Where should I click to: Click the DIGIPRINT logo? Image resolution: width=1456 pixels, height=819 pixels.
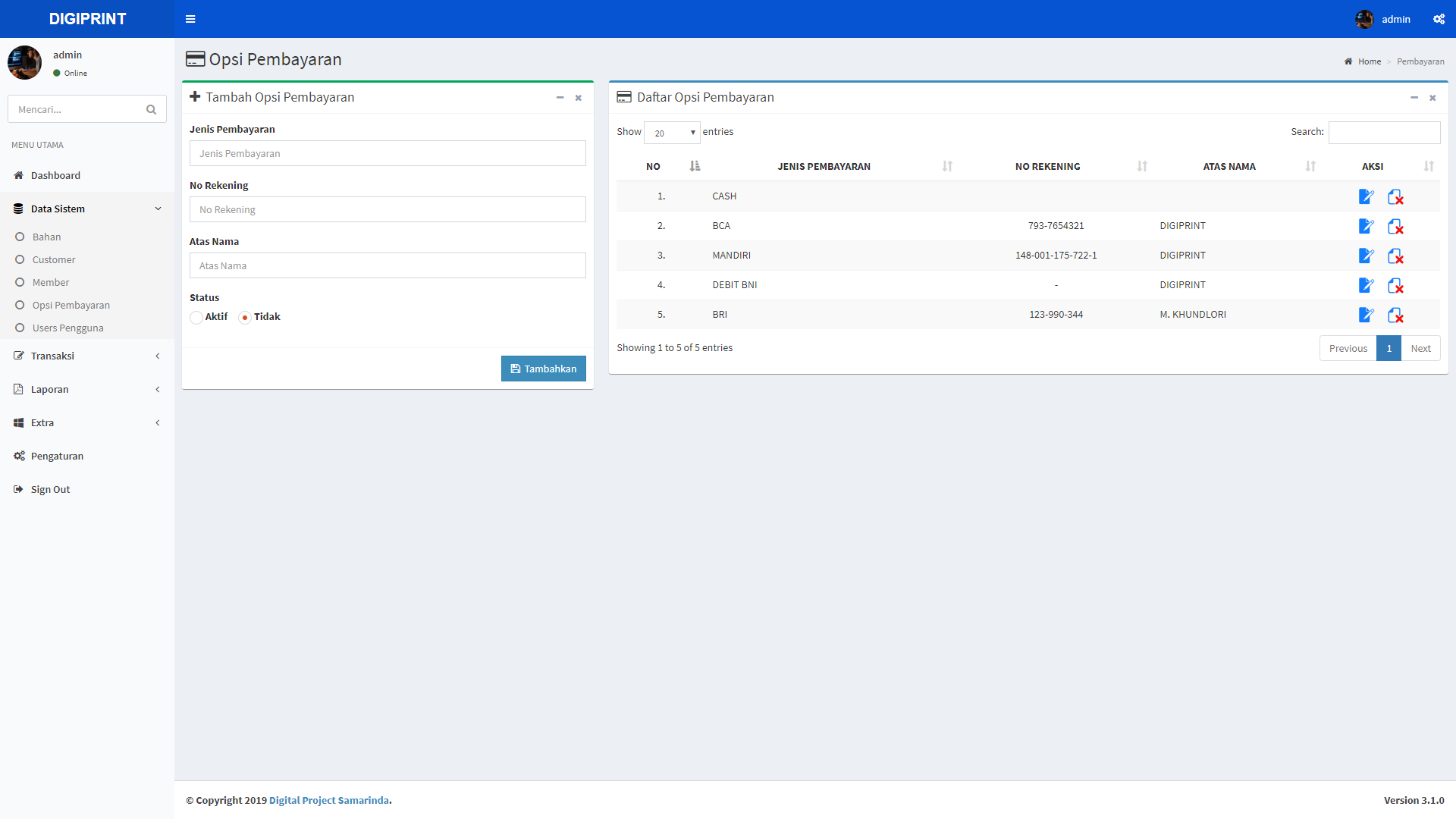(x=87, y=19)
